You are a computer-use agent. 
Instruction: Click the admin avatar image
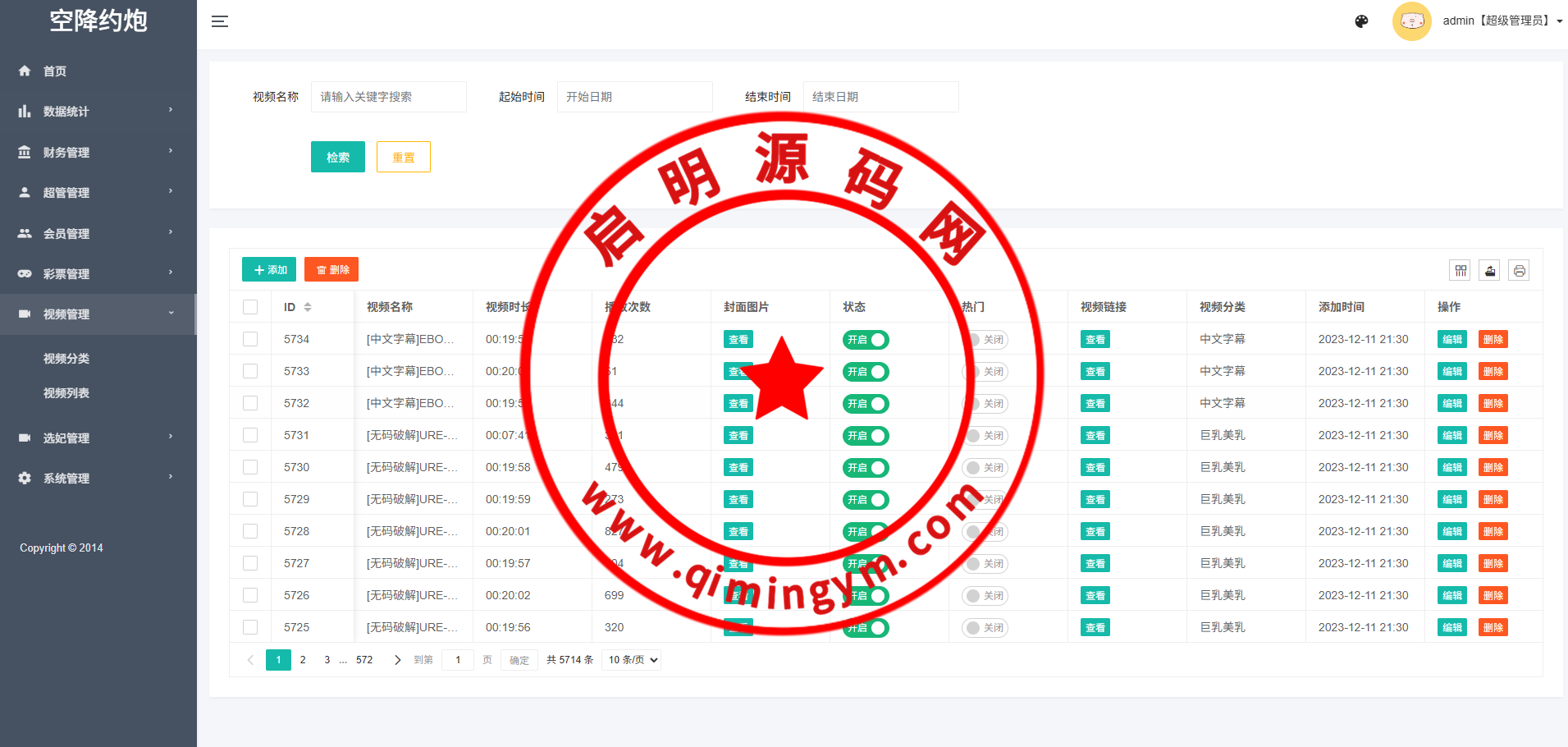coord(1411,21)
